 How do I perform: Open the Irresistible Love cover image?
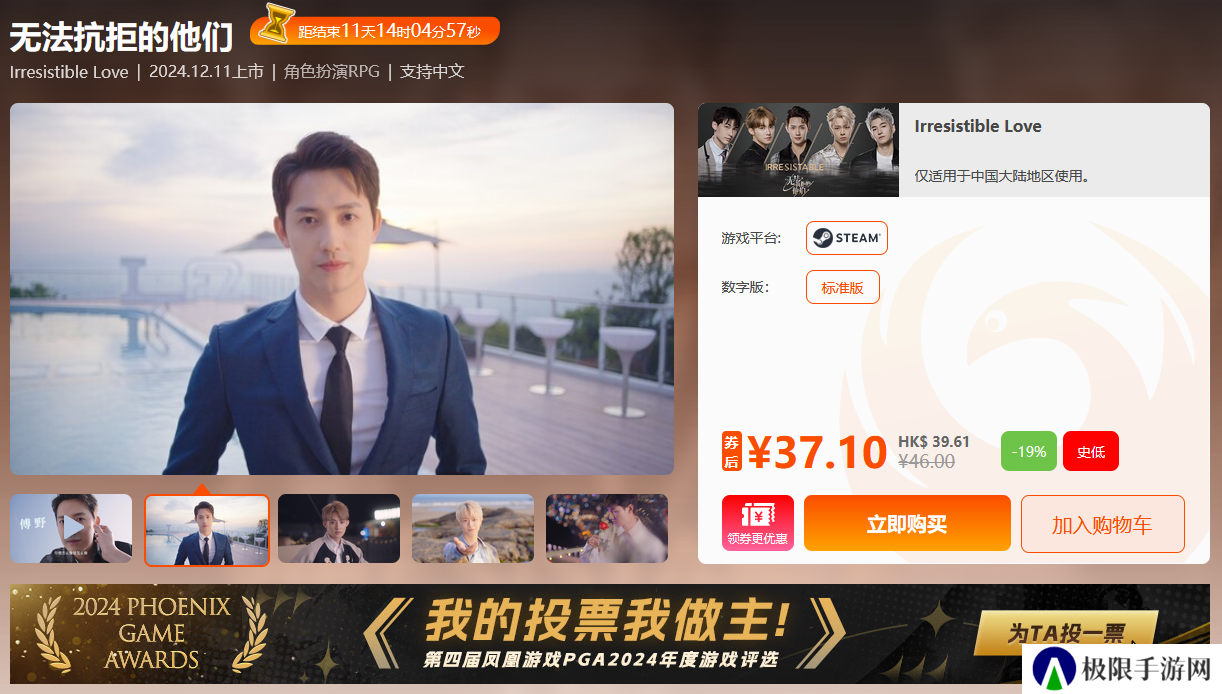click(798, 150)
